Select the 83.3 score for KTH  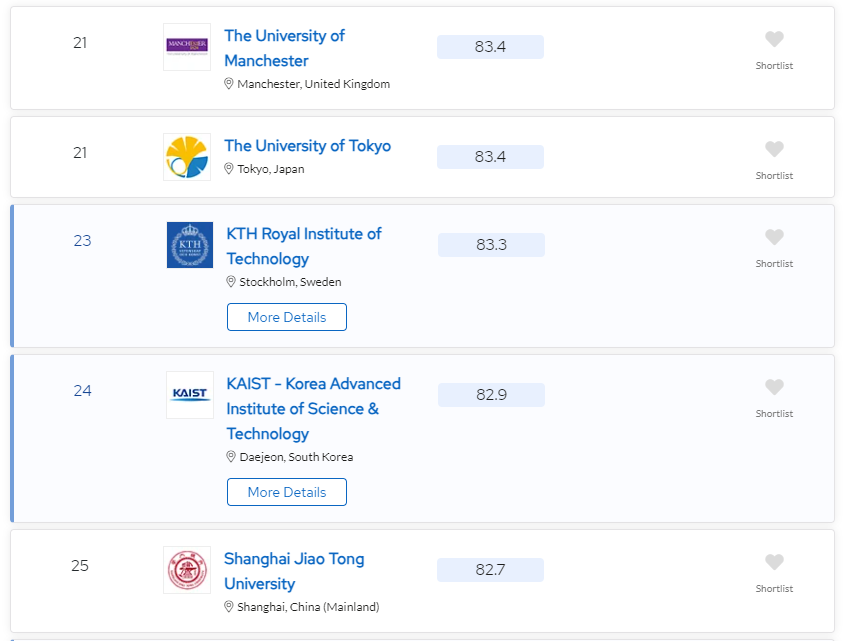(x=491, y=245)
